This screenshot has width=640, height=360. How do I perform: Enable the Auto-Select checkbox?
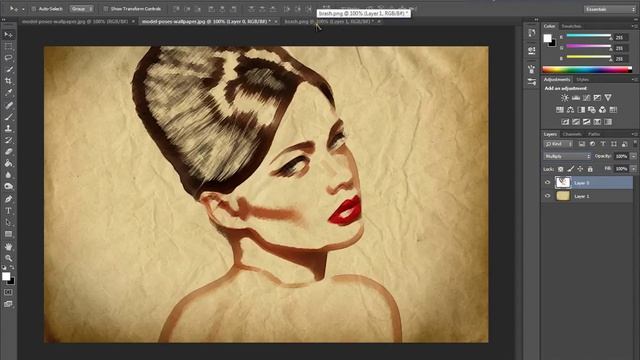34,9
